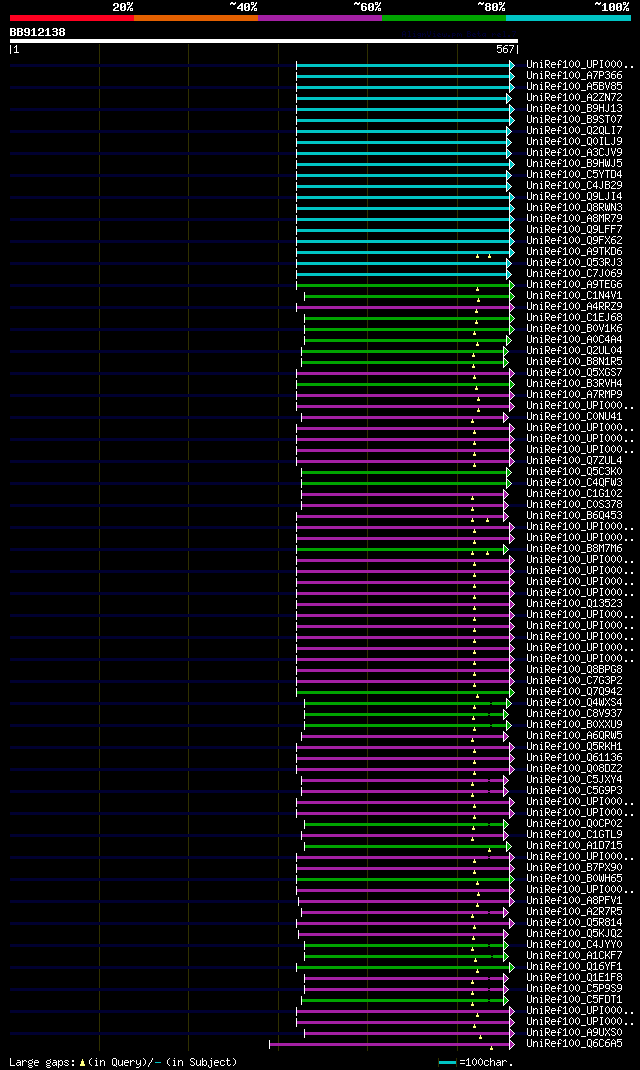Select the UniRef100_C4JB29 entry

click(574, 186)
